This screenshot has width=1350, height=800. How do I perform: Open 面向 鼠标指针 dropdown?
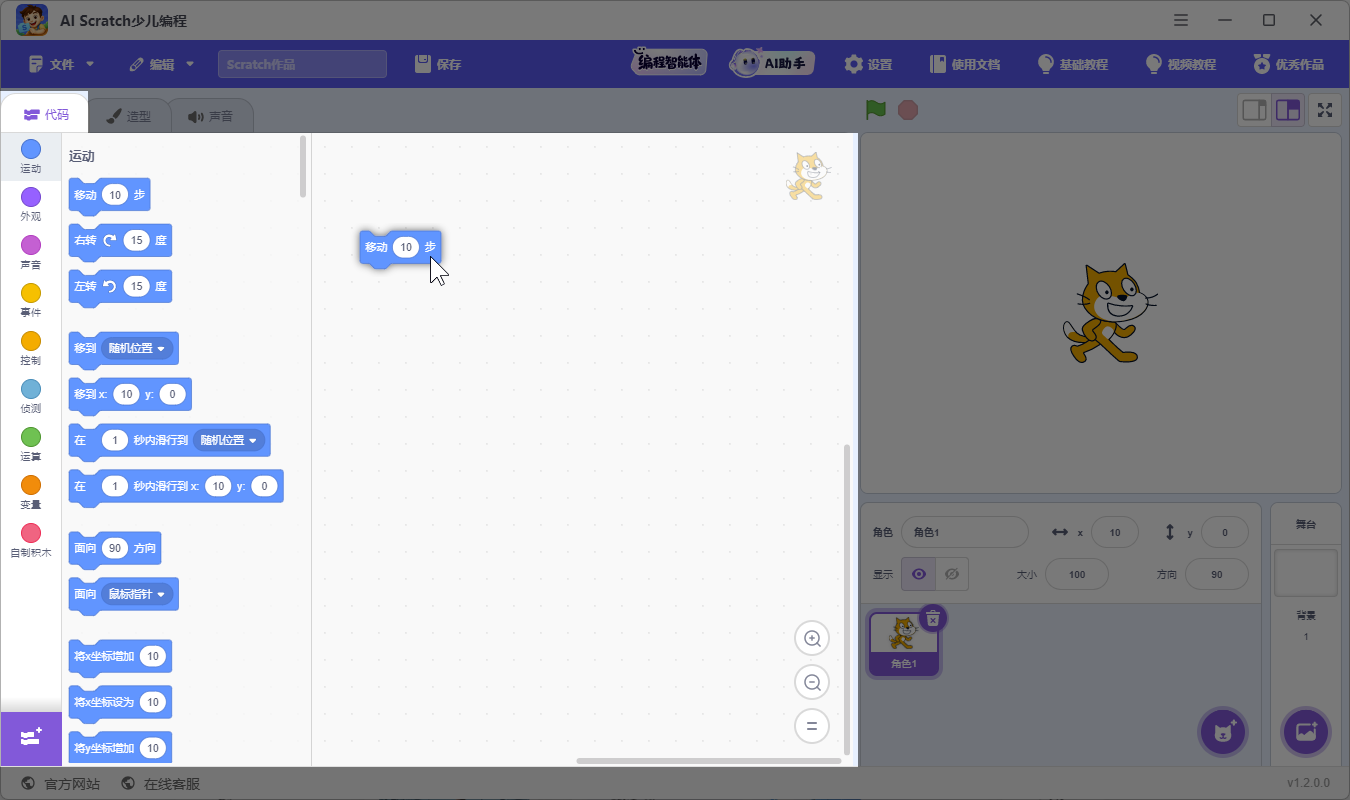pos(137,594)
